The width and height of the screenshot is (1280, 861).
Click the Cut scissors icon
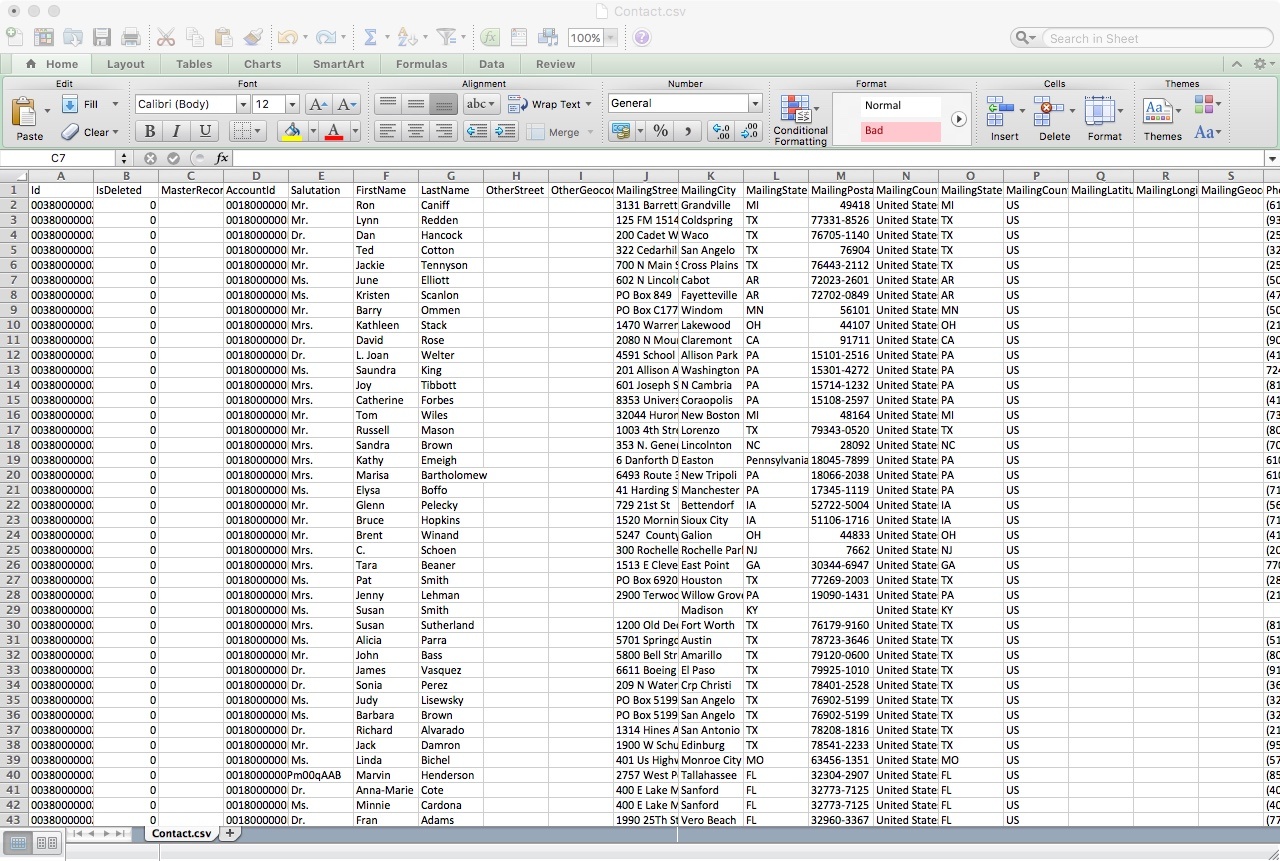166,38
